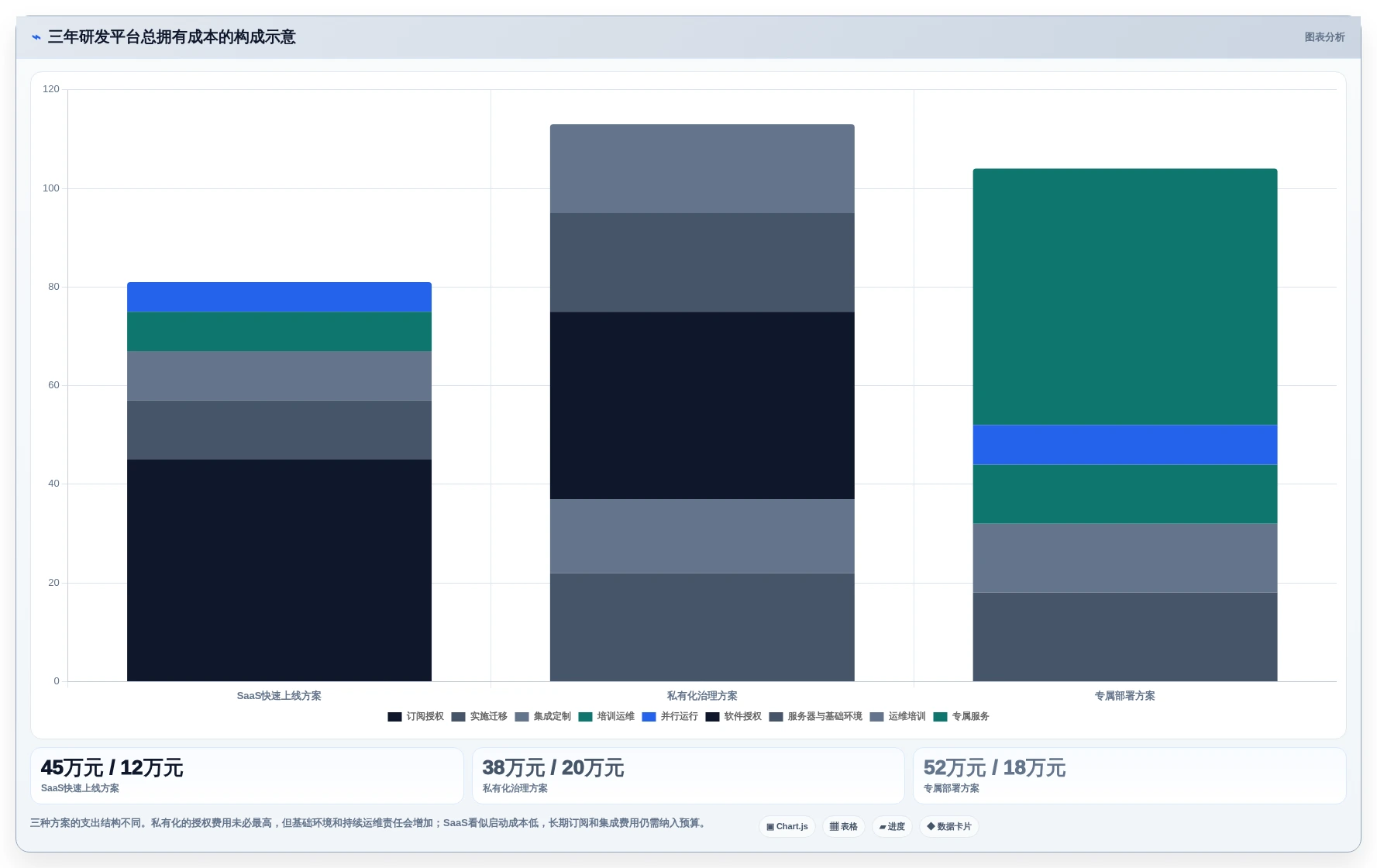Click the 专属部署方案 caption in third card
Image resolution: width=1377 pixels, height=868 pixels.
coord(952,788)
